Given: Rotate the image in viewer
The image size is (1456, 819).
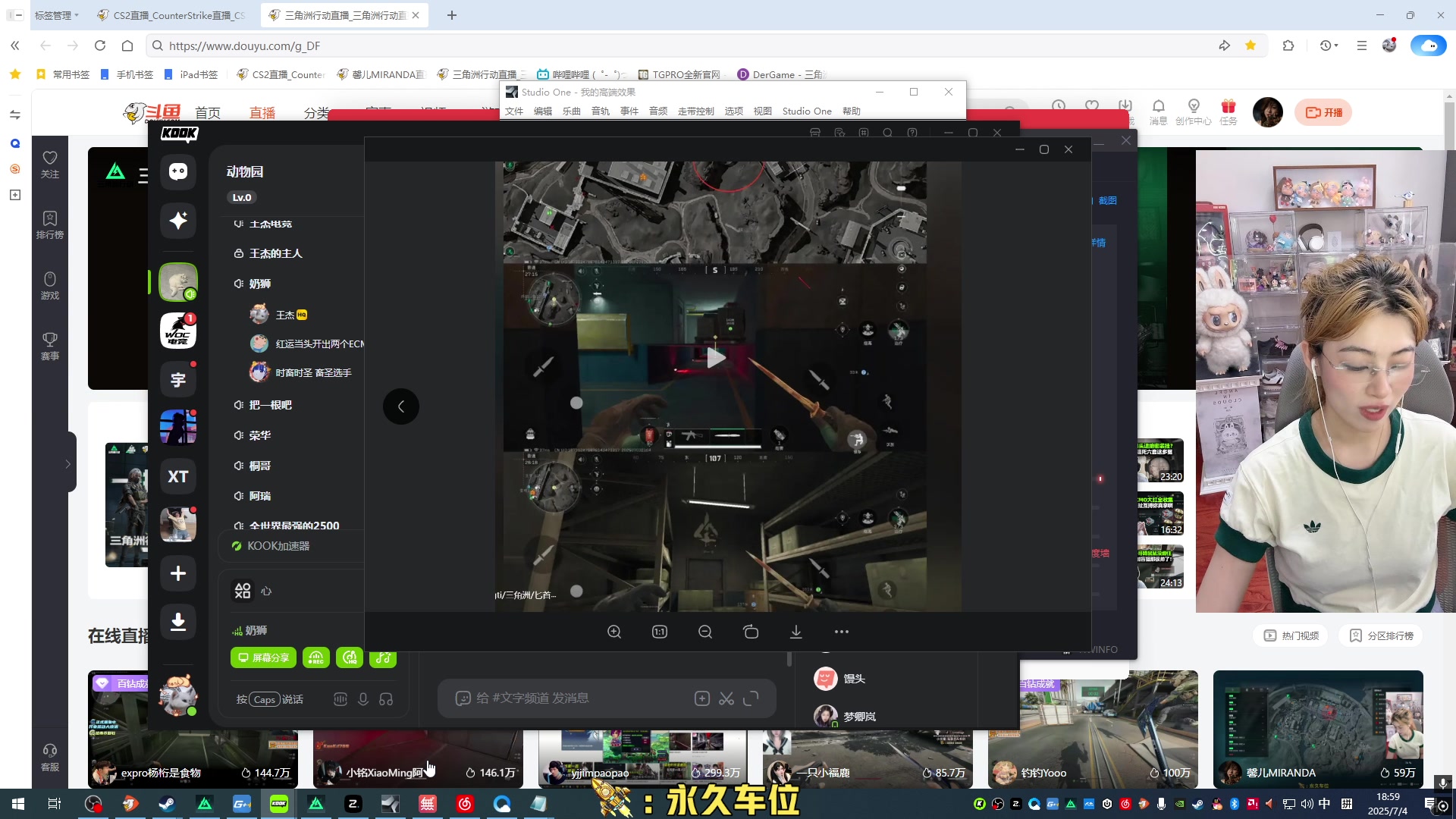Looking at the screenshot, I should click(x=751, y=632).
